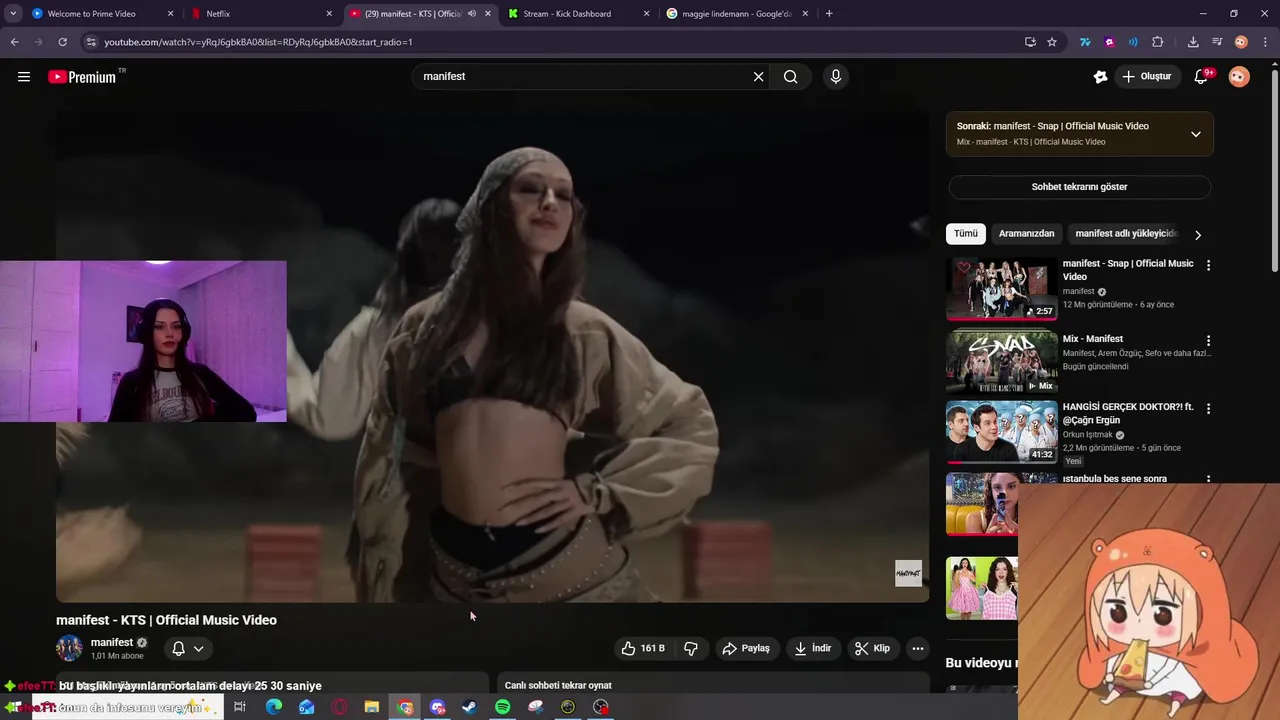Click the video title manifest - KTS
Viewport: 1280px width, 720px height.
point(166,620)
